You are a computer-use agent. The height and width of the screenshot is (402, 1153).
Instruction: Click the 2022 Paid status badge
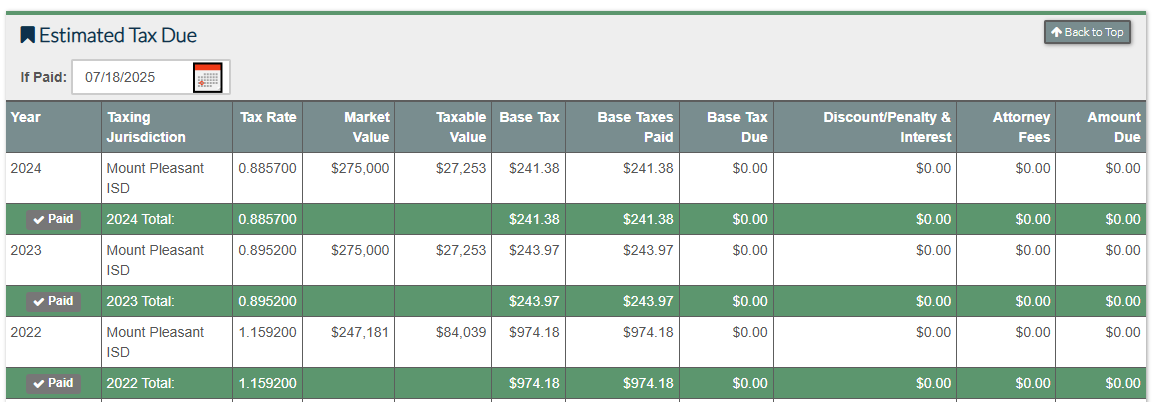point(53,383)
